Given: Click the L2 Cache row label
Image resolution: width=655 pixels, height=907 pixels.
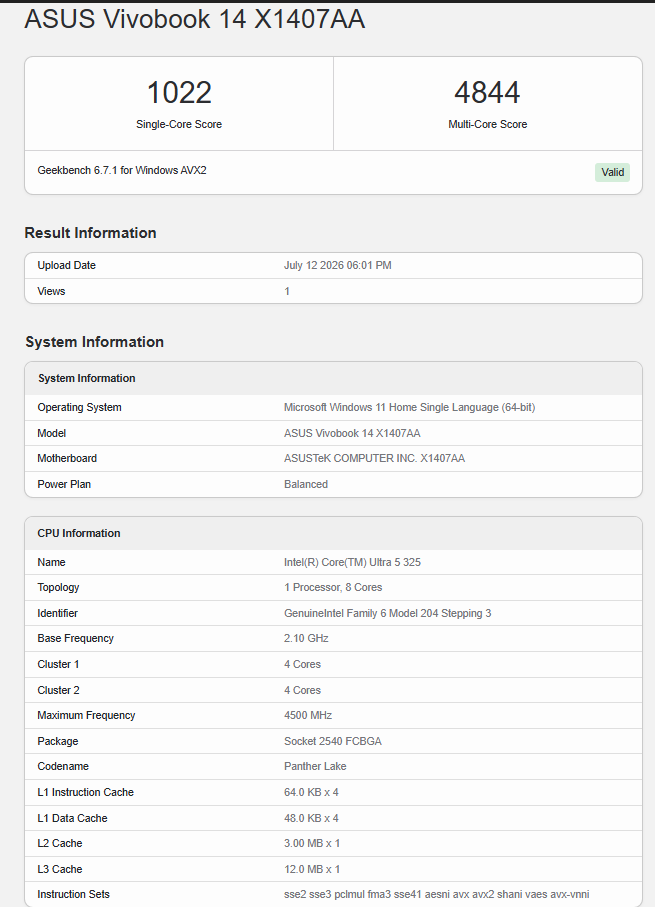Looking at the screenshot, I should [x=60, y=843].
